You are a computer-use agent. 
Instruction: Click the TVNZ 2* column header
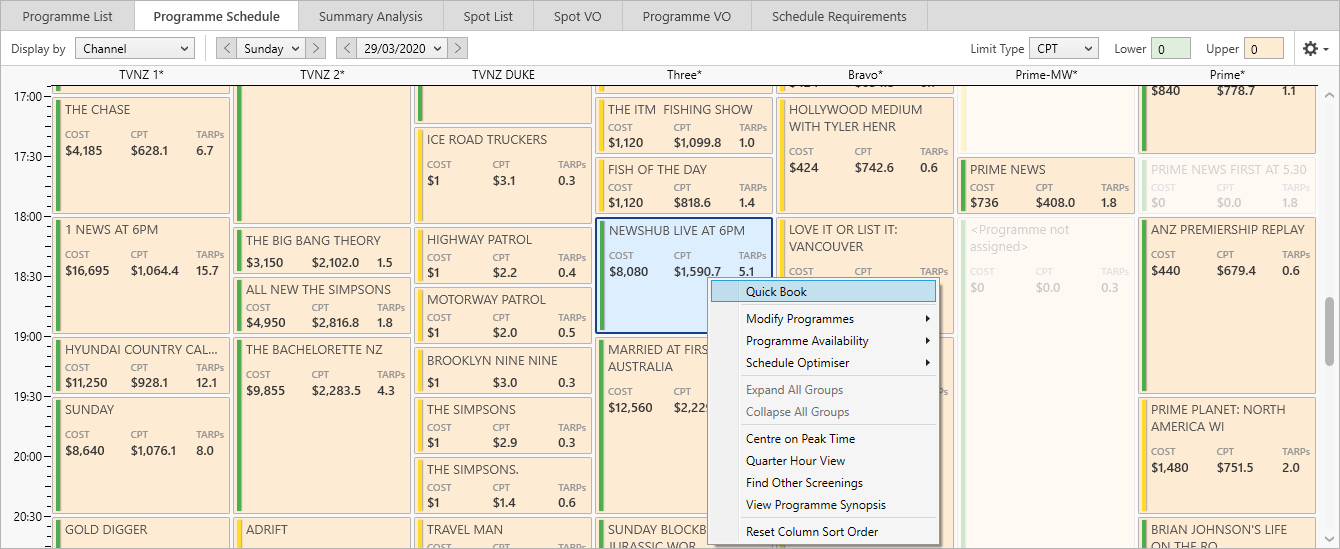pyautogui.click(x=322, y=75)
